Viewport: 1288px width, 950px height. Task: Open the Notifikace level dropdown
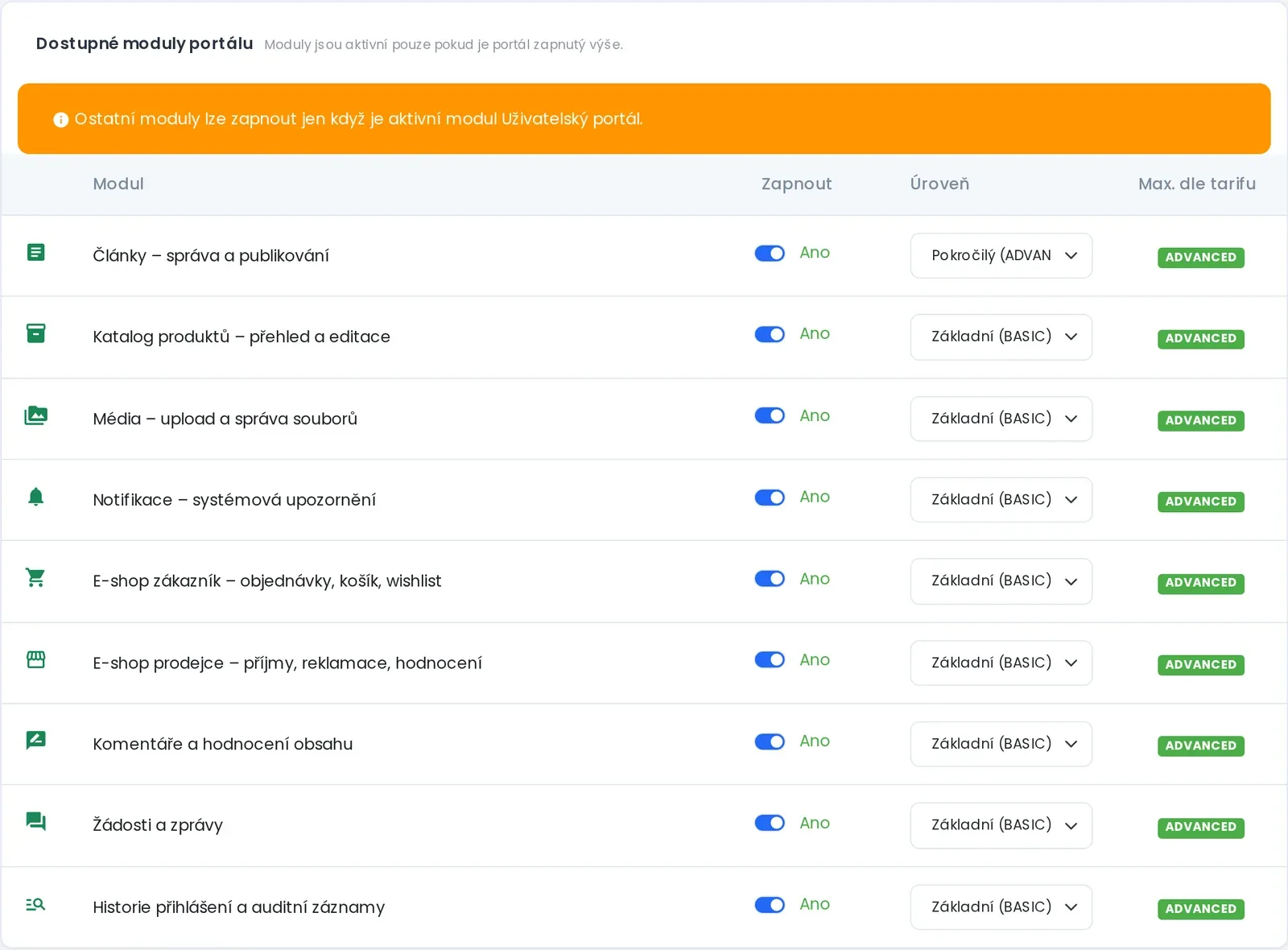pos(1001,500)
